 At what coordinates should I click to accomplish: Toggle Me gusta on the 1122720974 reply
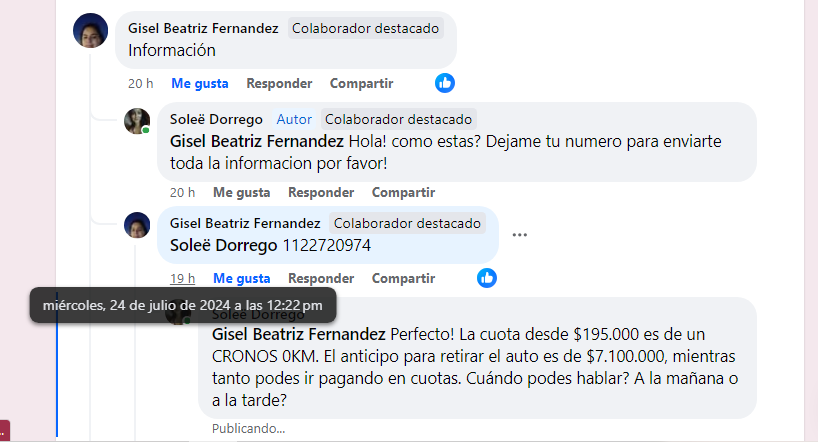pyautogui.click(x=242, y=278)
